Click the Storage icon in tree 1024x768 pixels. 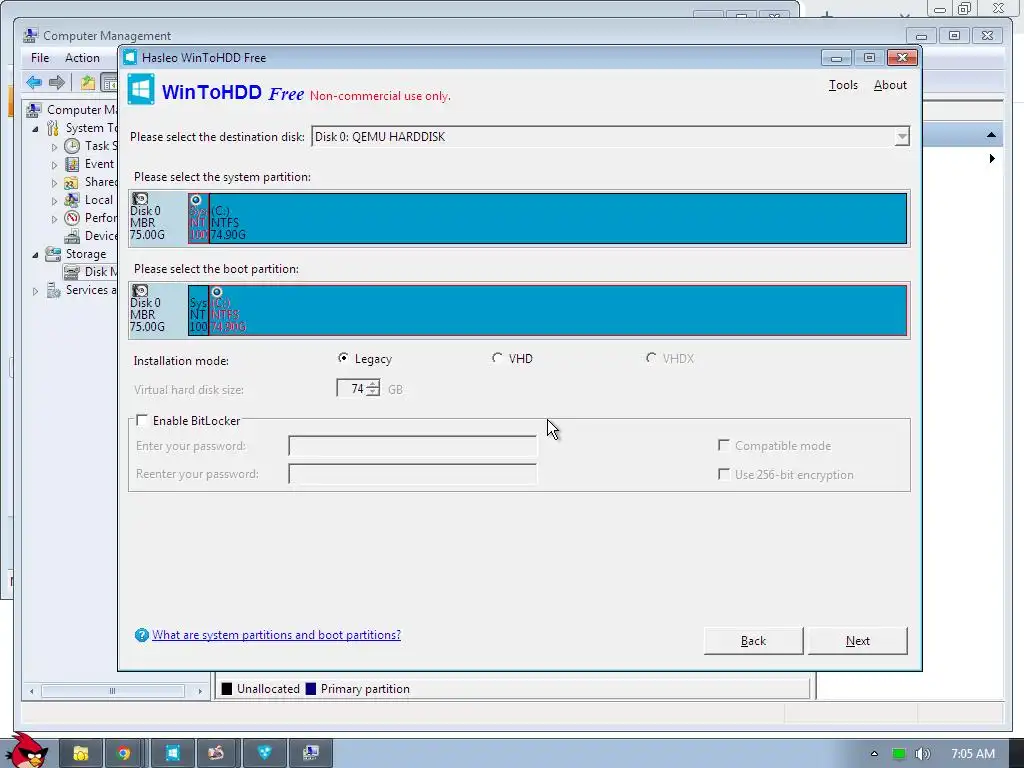[53, 254]
